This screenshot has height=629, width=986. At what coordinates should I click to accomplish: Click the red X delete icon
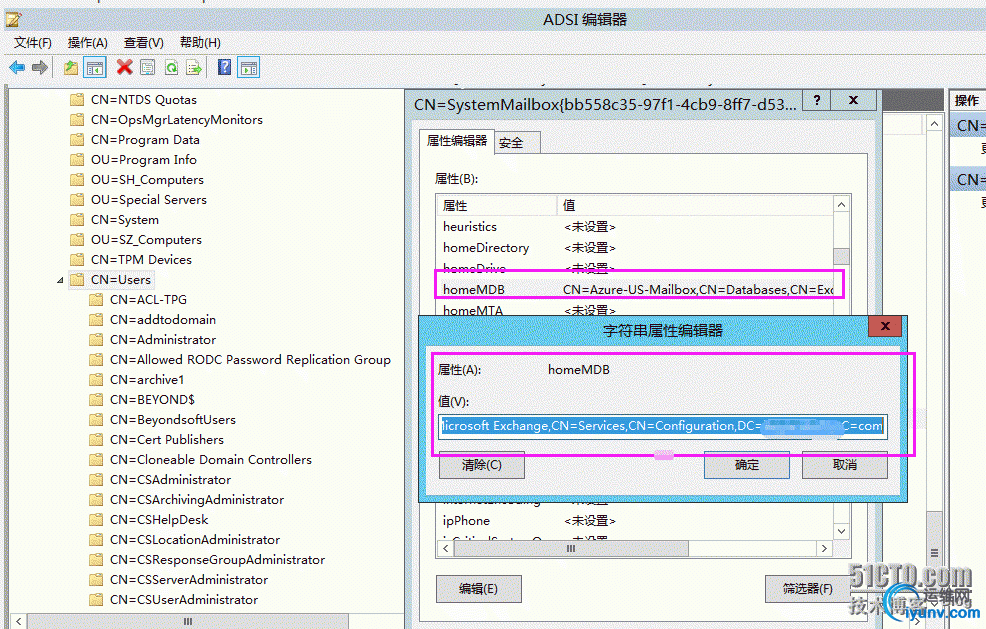[x=125, y=67]
